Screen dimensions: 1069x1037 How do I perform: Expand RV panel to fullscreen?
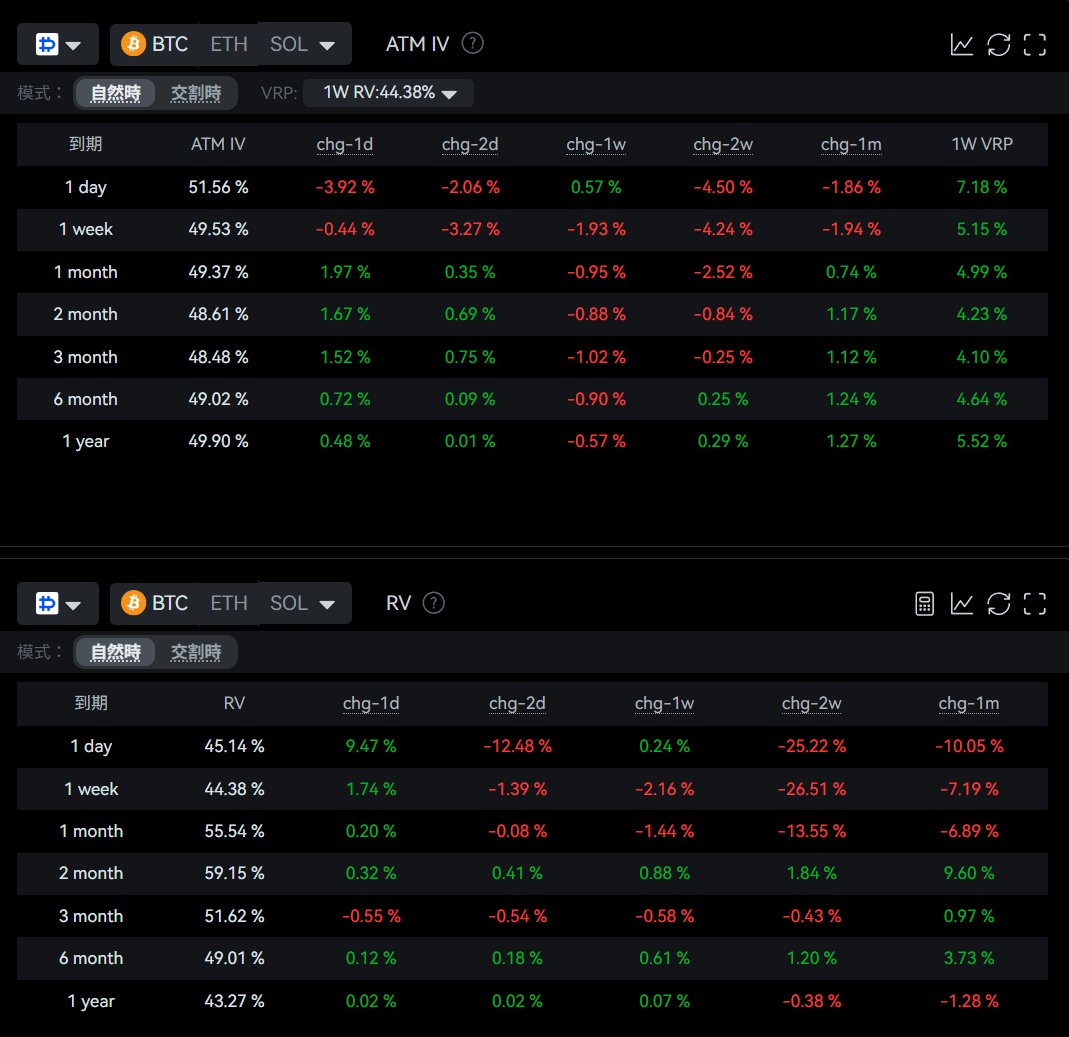tap(1035, 604)
